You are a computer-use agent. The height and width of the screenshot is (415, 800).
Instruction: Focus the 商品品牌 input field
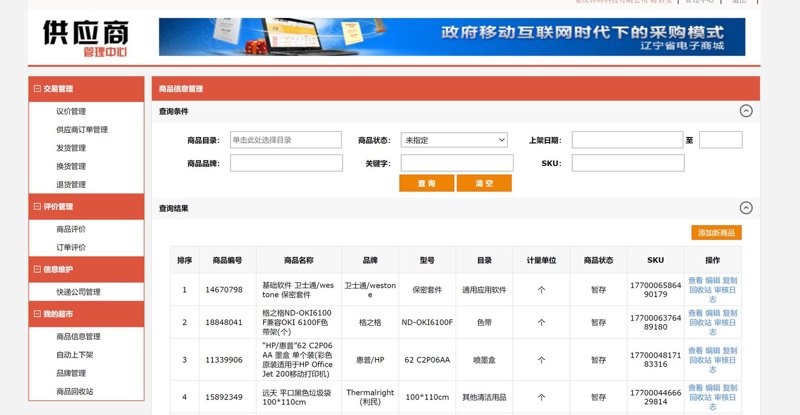pos(286,163)
